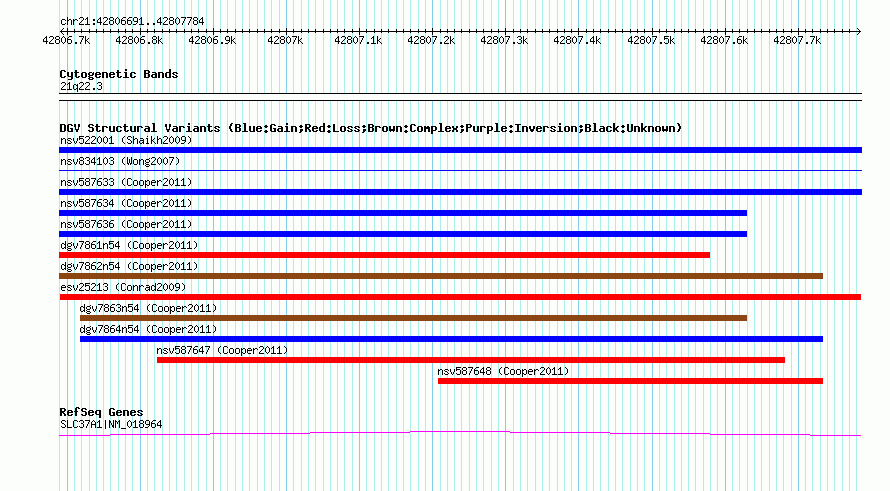
Task: Click the nsv834103 (Wong2007) label
Action: (x=120, y=161)
